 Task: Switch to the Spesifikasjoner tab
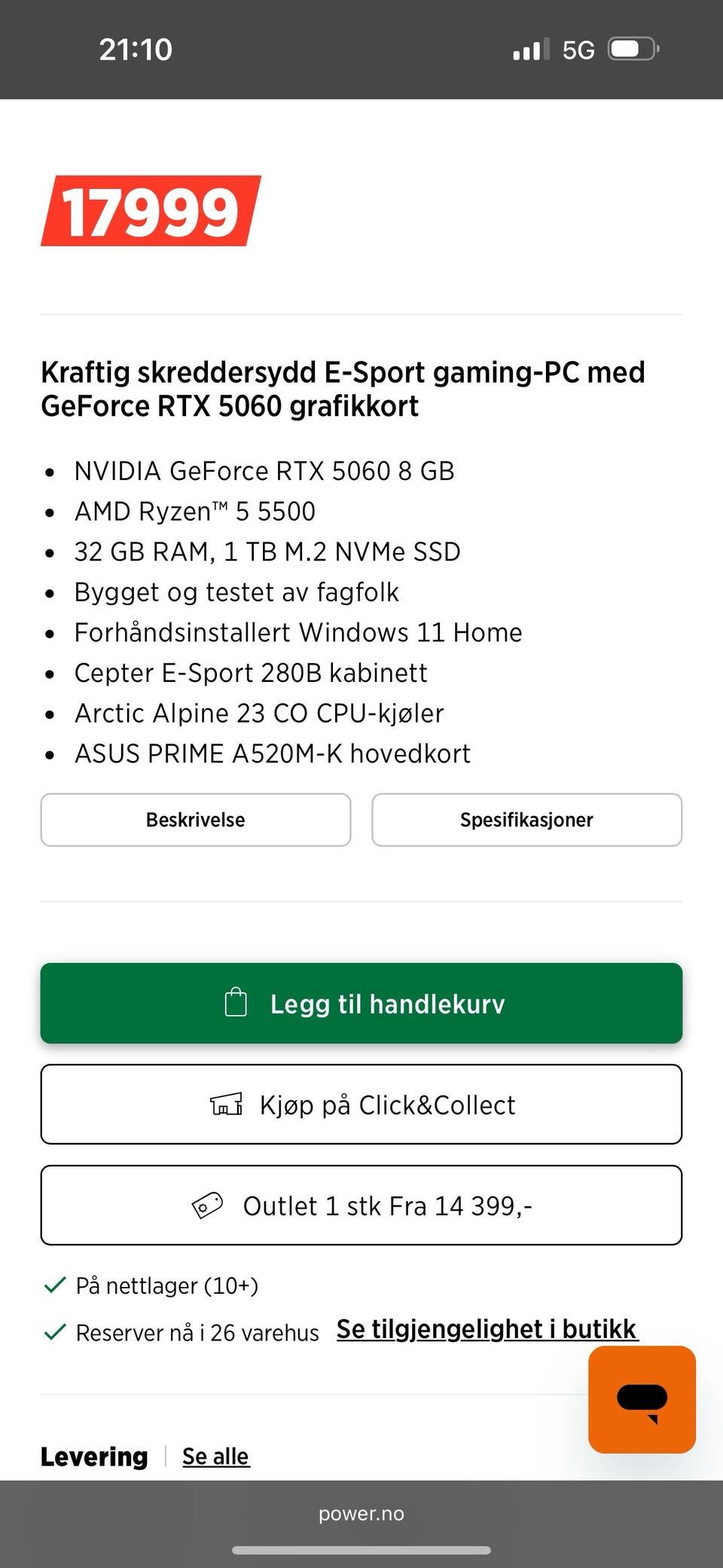click(x=527, y=820)
